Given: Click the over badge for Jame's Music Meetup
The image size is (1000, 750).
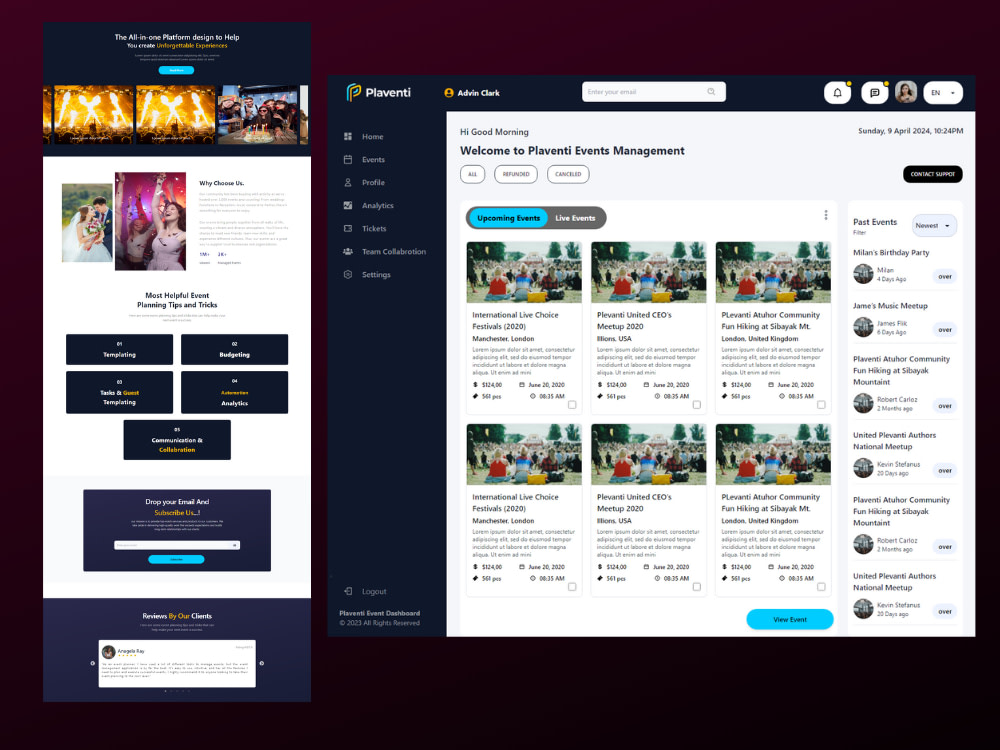Looking at the screenshot, I should (945, 330).
